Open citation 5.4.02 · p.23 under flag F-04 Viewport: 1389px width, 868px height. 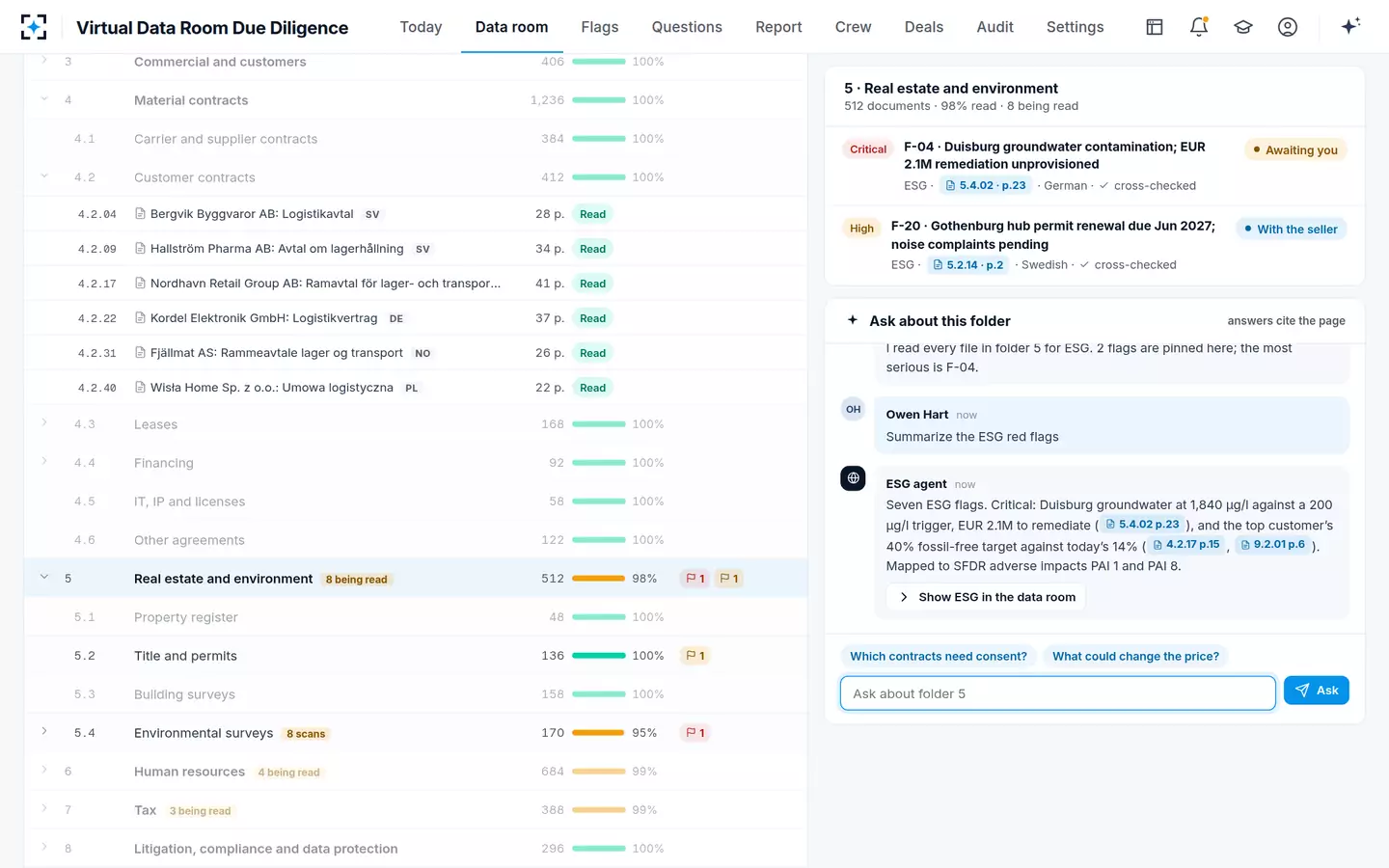[985, 185]
